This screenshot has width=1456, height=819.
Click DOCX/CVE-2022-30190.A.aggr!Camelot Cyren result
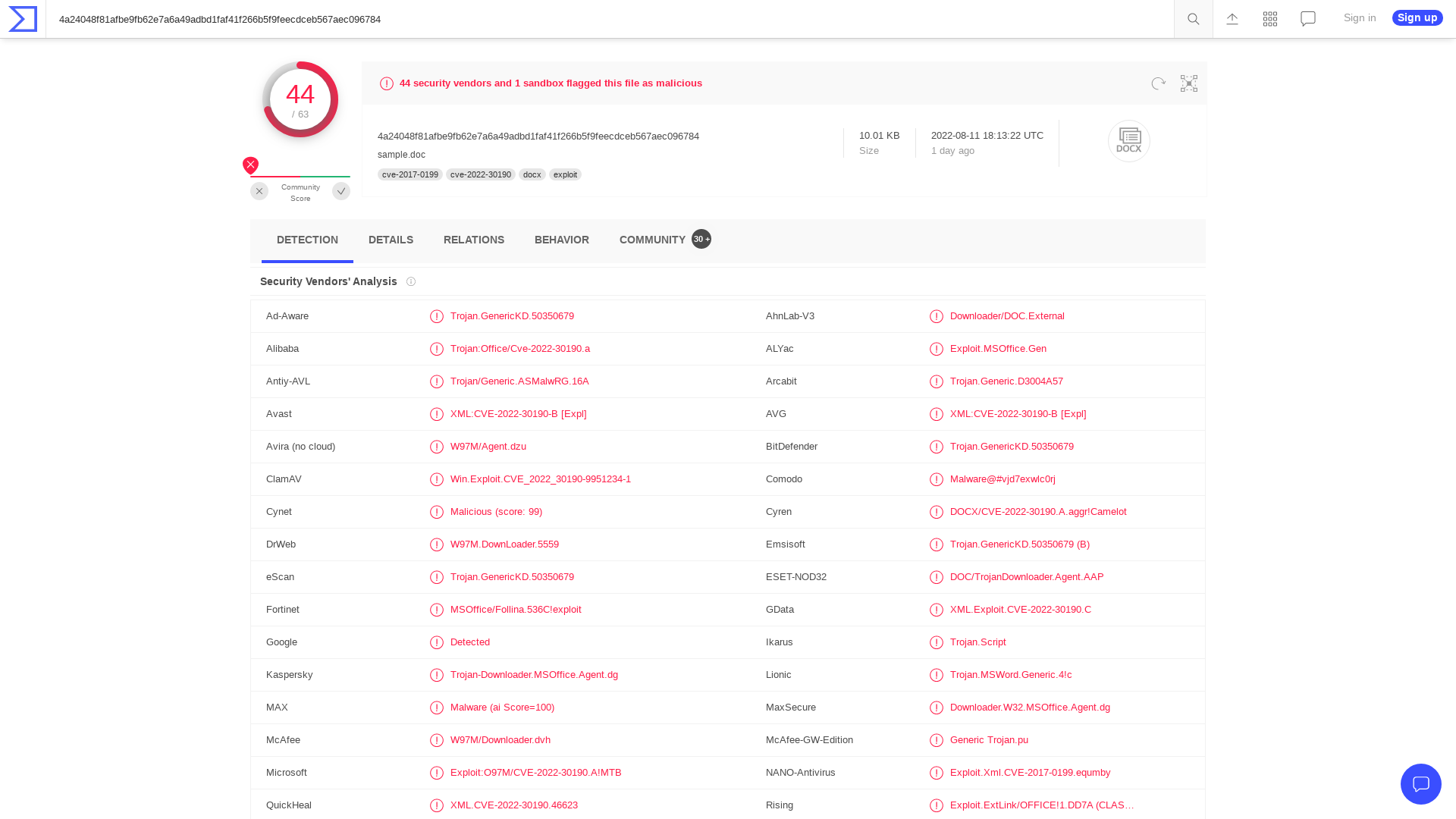click(x=1038, y=512)
